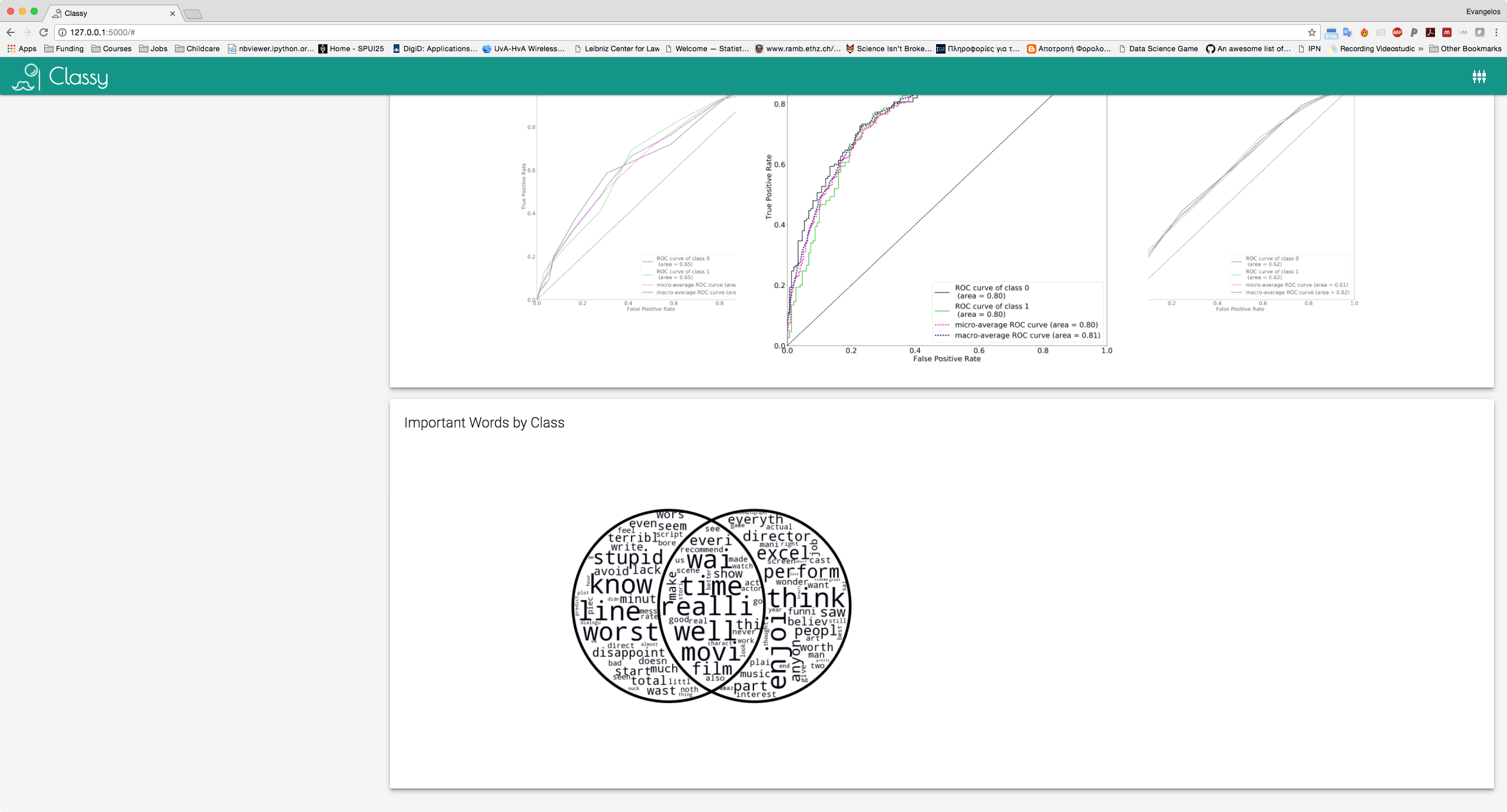Viewport: 1507px width, 812px height.
Task: Open the Chrome three-dot menu
Action: [1496, 32]
